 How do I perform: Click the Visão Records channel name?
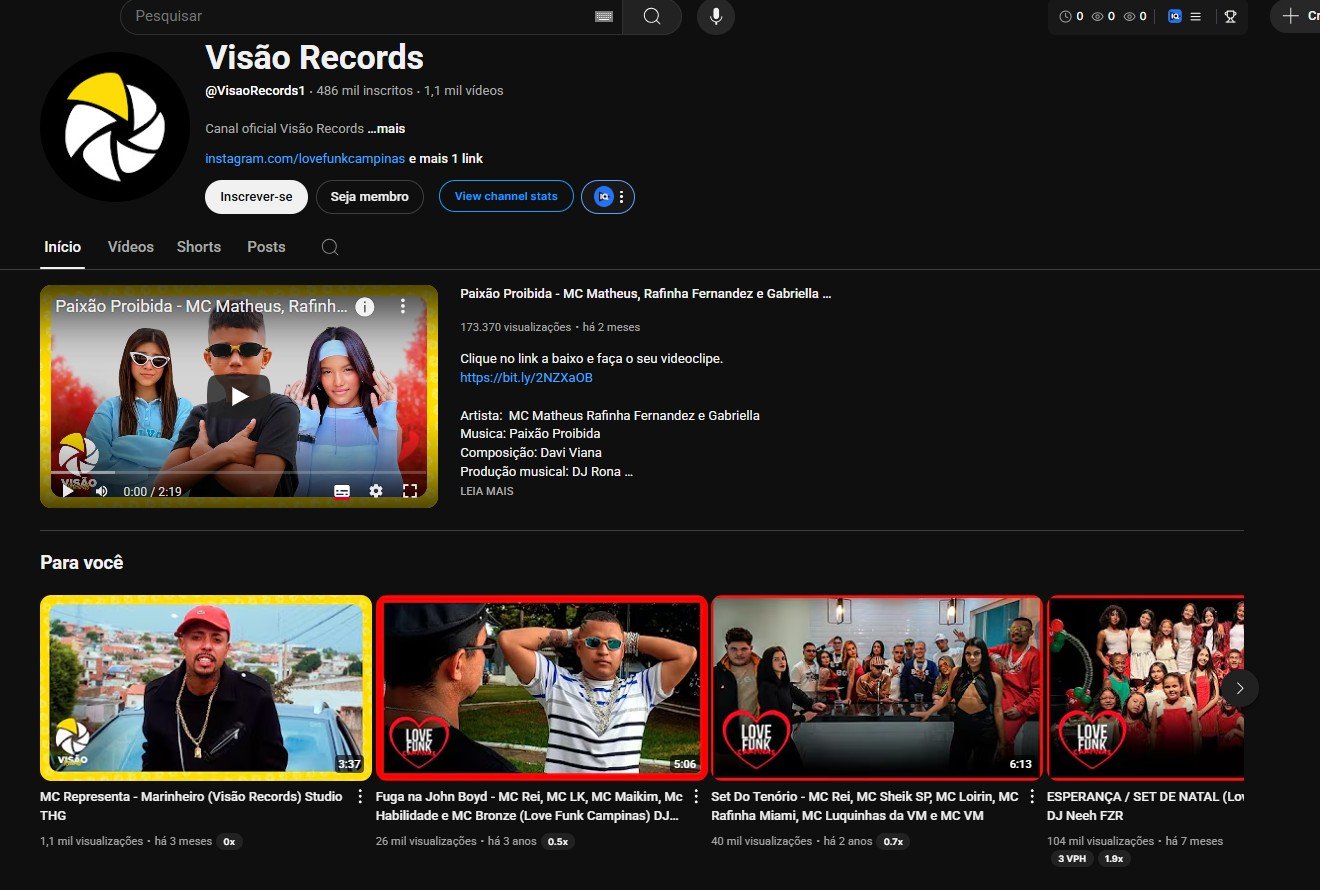(x=314, y=57)
